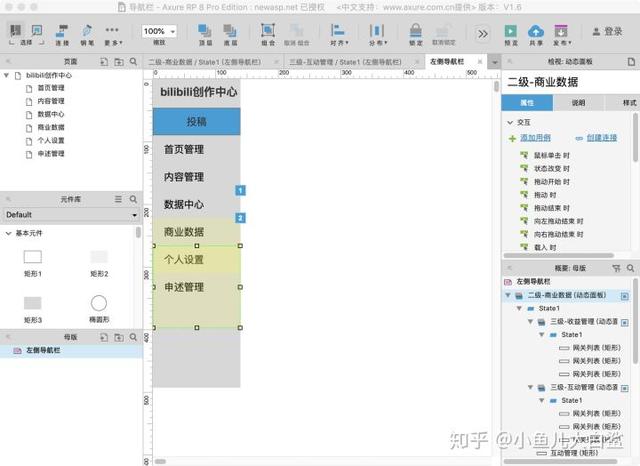The height and width of the screenshot is (466, 640).
Task: Select the contained selection mode icon
Action: (x=37, y=30)
